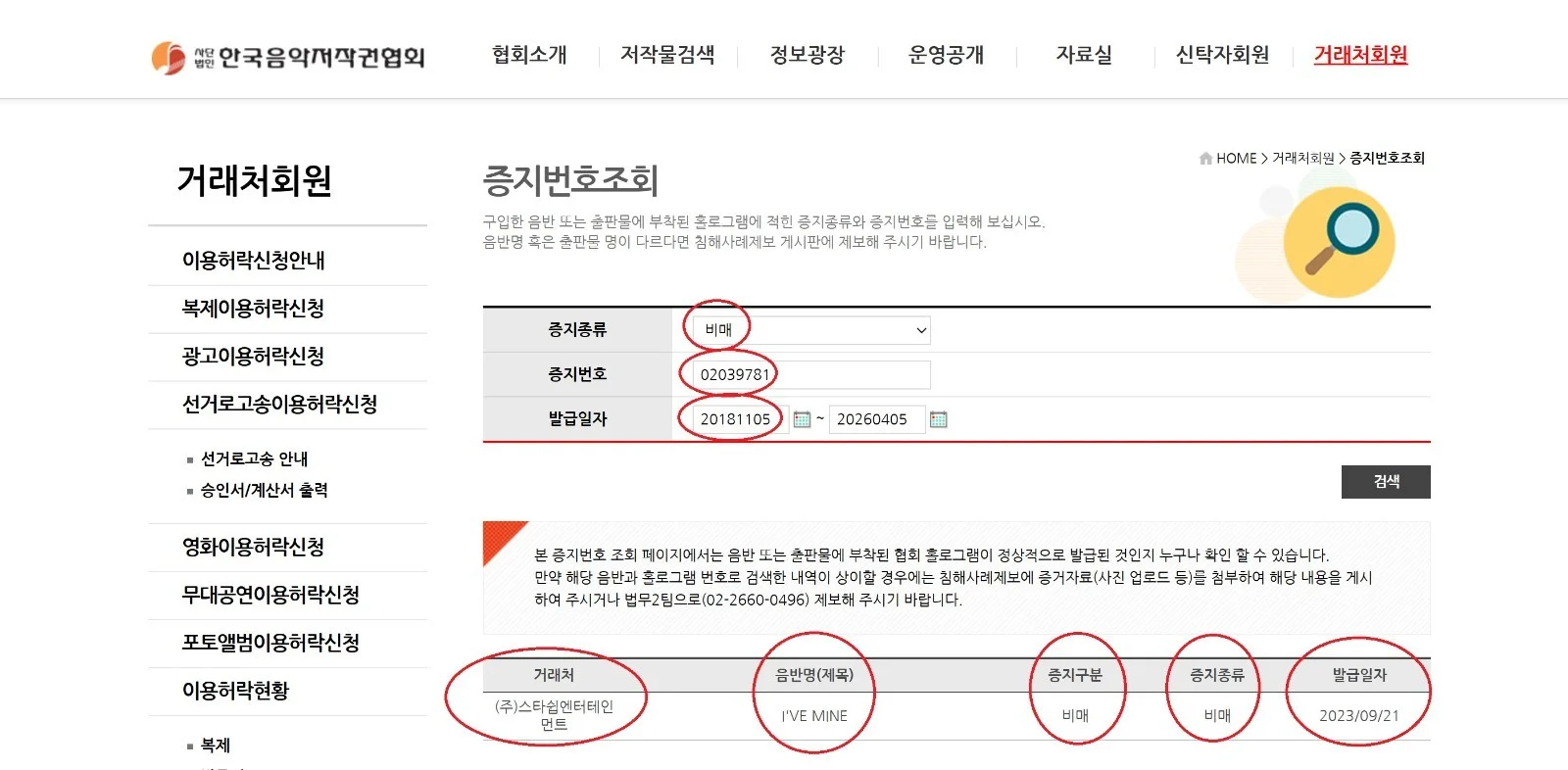This screenshot has height=770, width=1568.
Task: Click 거래처회원 in the breadcrumb
Action: [1303, 158]
